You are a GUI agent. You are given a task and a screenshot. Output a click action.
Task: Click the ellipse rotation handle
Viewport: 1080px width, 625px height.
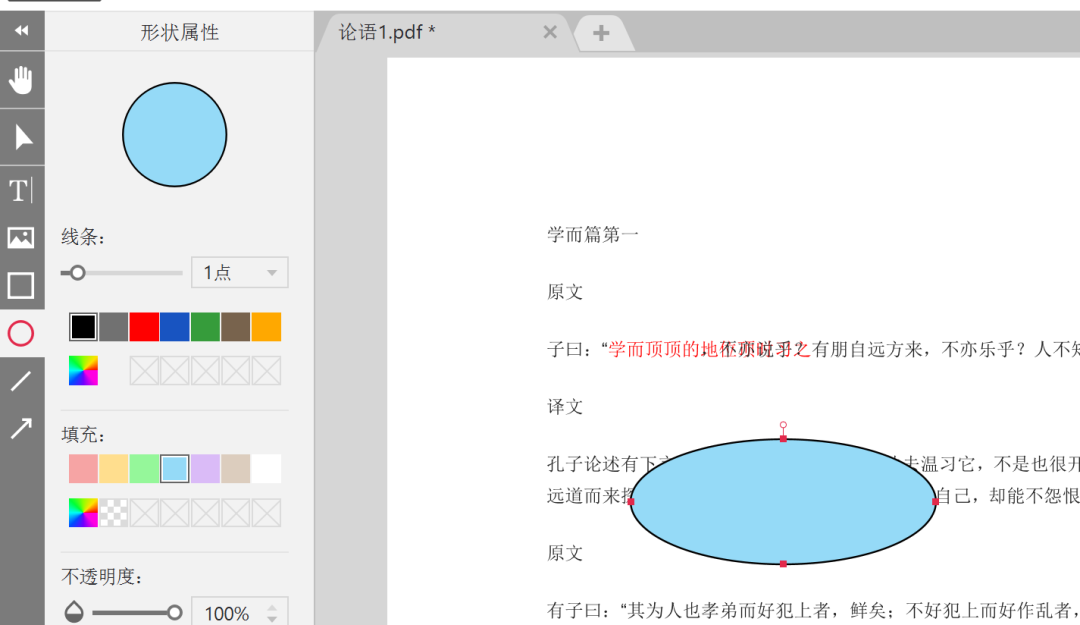pyautogui.click(x=783, y=425)
